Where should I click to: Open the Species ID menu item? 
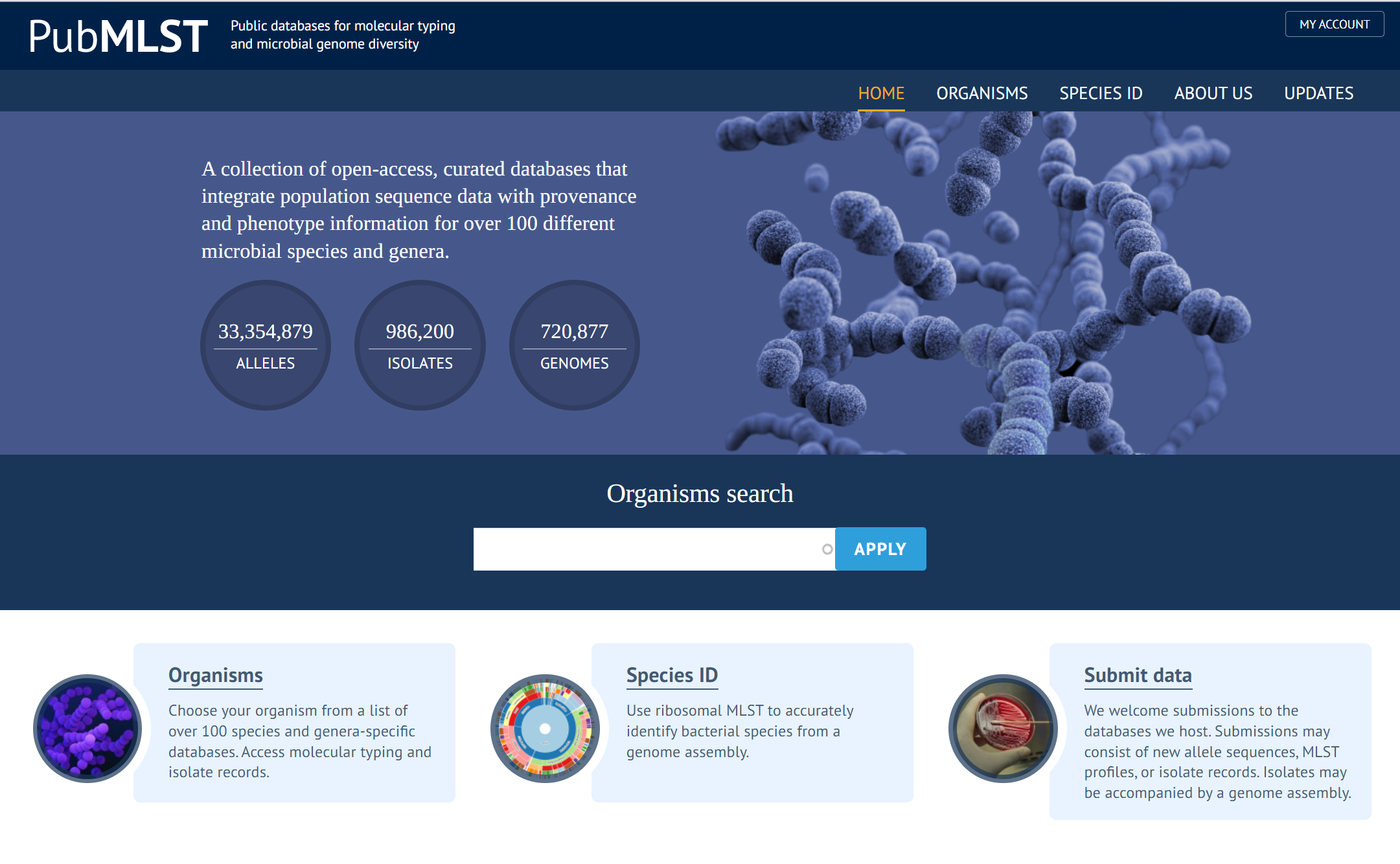point(1101,93)
